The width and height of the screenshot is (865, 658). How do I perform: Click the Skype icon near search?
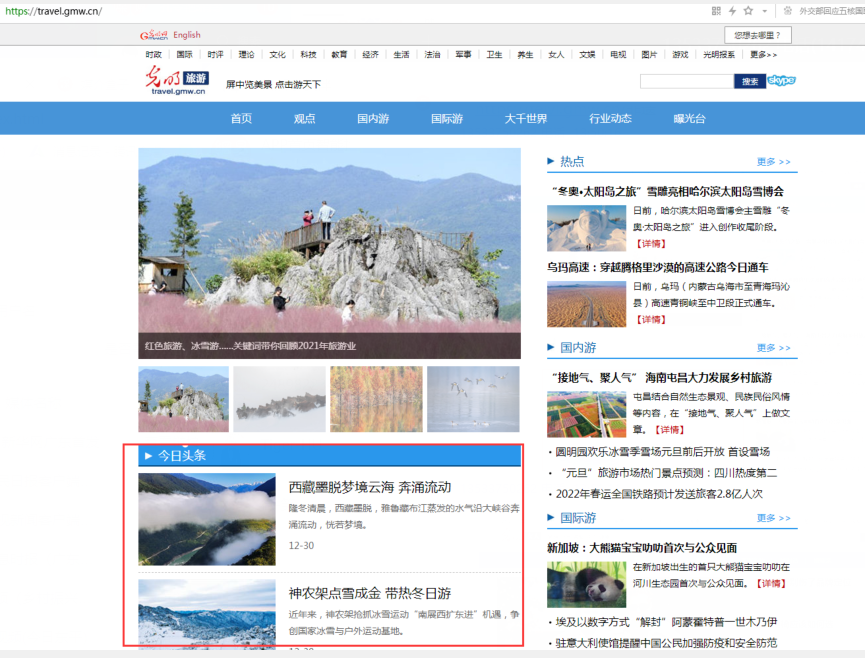coord(781,81)
